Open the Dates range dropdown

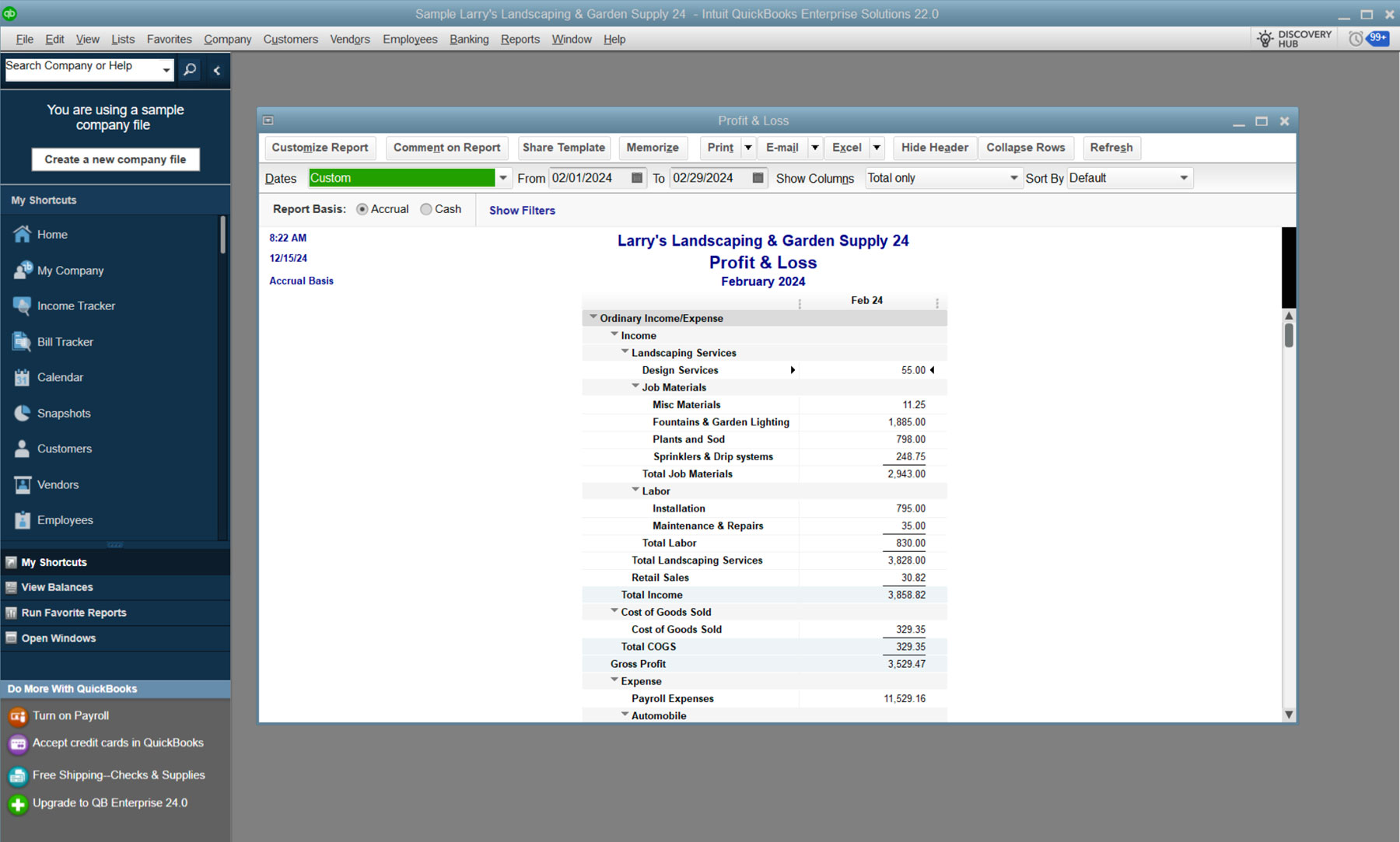coord(503,178)
